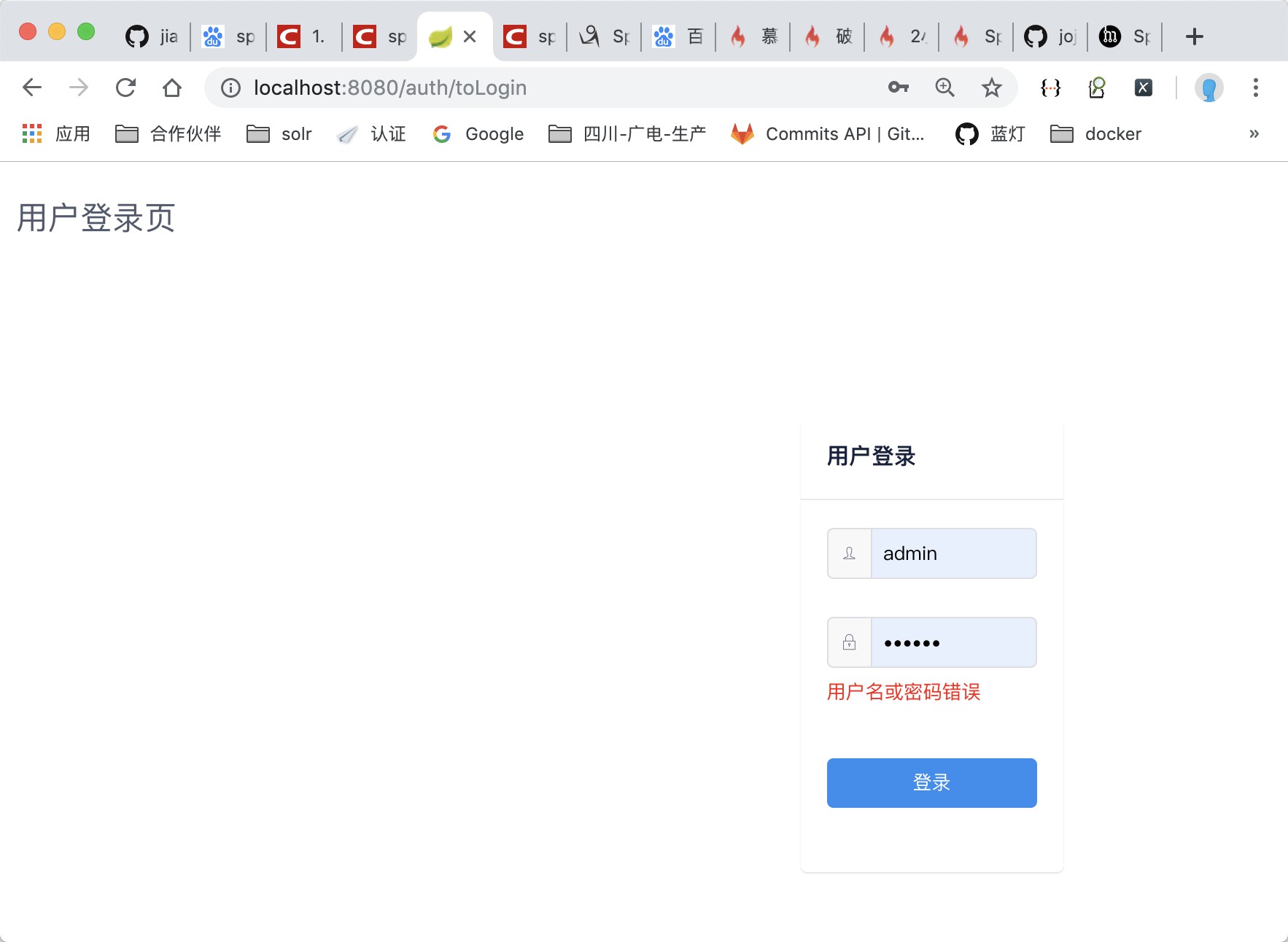The width and height of the screenshot is (1288, 942).
Task: Open the browser profile avatar menu
Action: tap(1209, 87)
